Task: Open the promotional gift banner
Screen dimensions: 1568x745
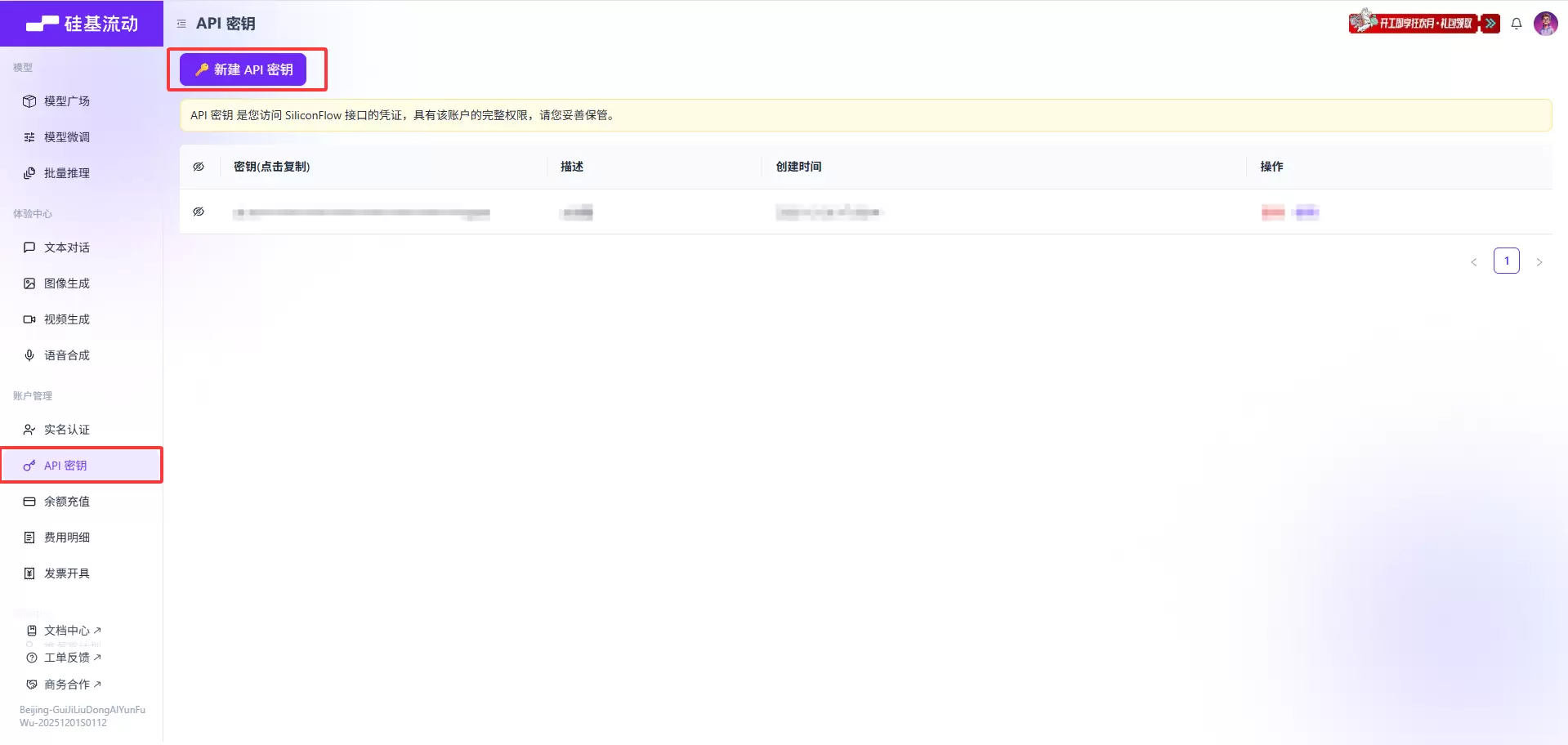Action: coord(1423,23)
